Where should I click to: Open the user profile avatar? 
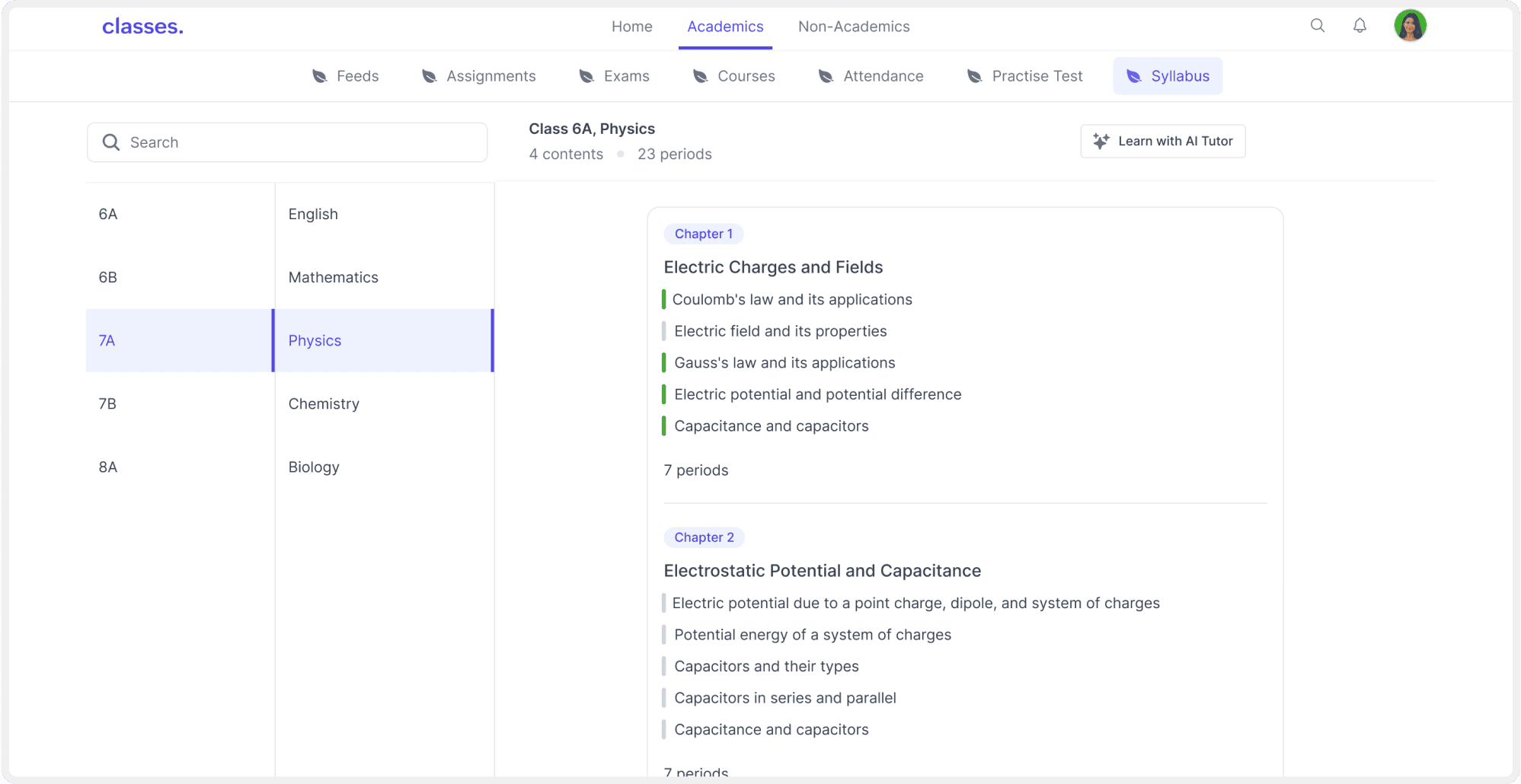[x=1410, y=26]
